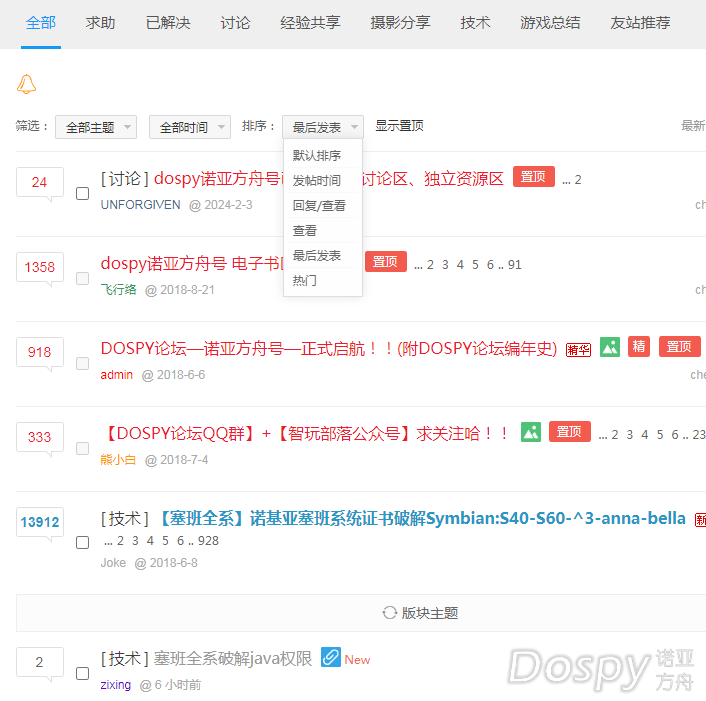Choose 最后发表 in the sort menu list

click(323, 256)
